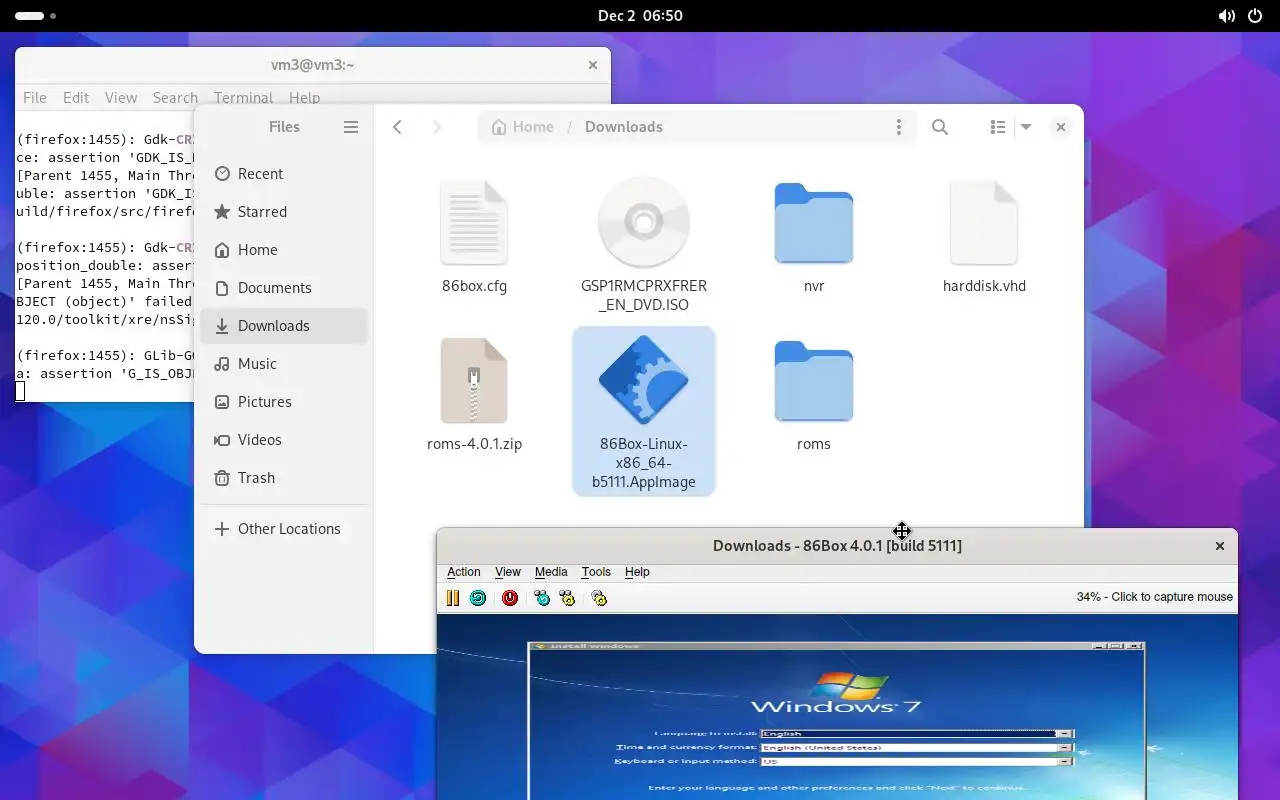Switch Files to list view
The width and height of the screenshot is (1280, 800).
[998, 127]
